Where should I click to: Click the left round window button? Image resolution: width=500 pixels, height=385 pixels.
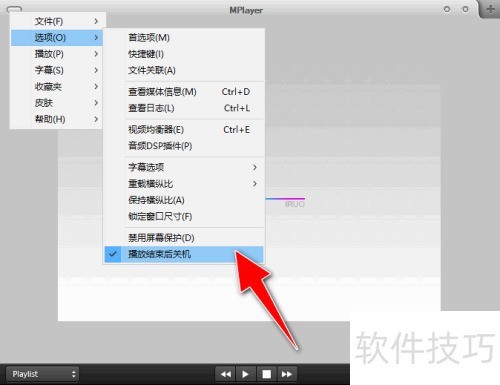447,10
